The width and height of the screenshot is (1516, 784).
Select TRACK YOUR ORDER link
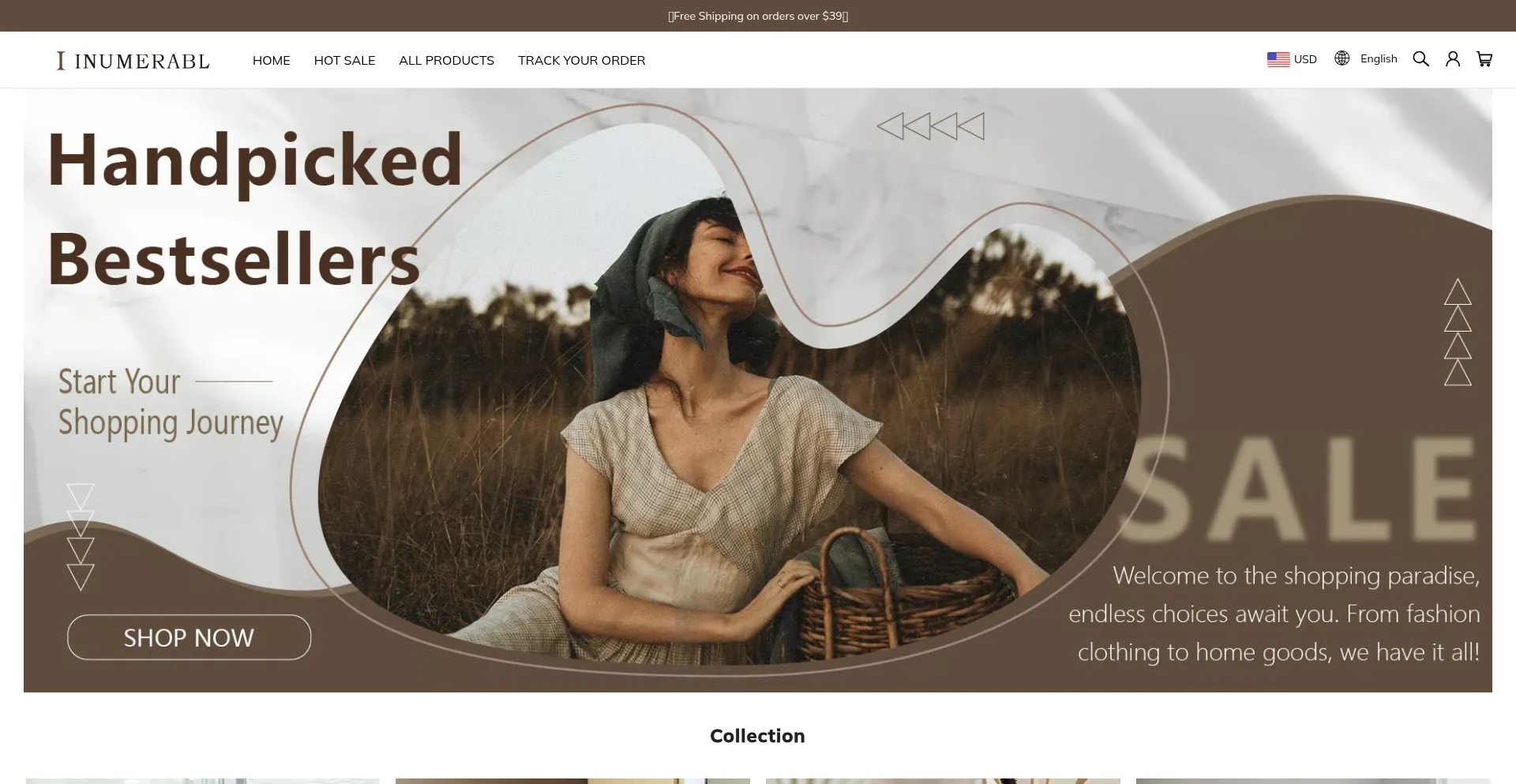pyautogui.click(x=581, y=60)
